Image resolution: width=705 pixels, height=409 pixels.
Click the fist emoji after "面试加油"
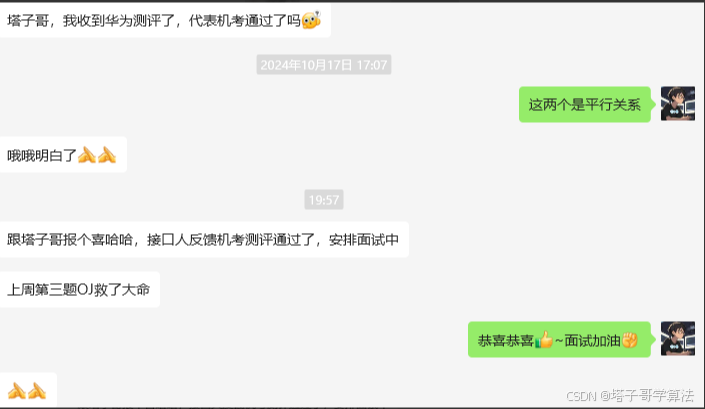pos(630,340)
